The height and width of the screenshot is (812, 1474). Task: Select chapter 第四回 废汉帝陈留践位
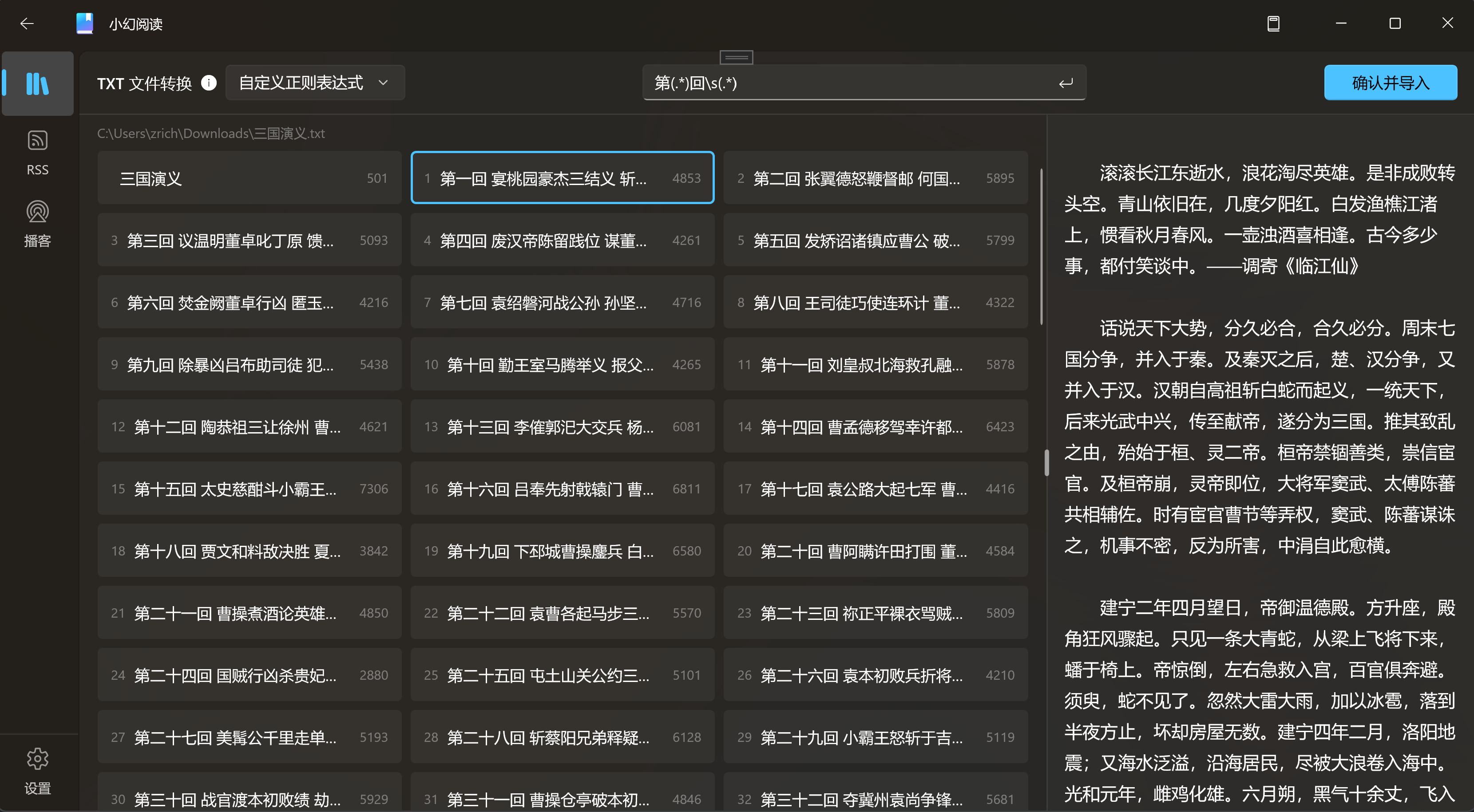563,240
